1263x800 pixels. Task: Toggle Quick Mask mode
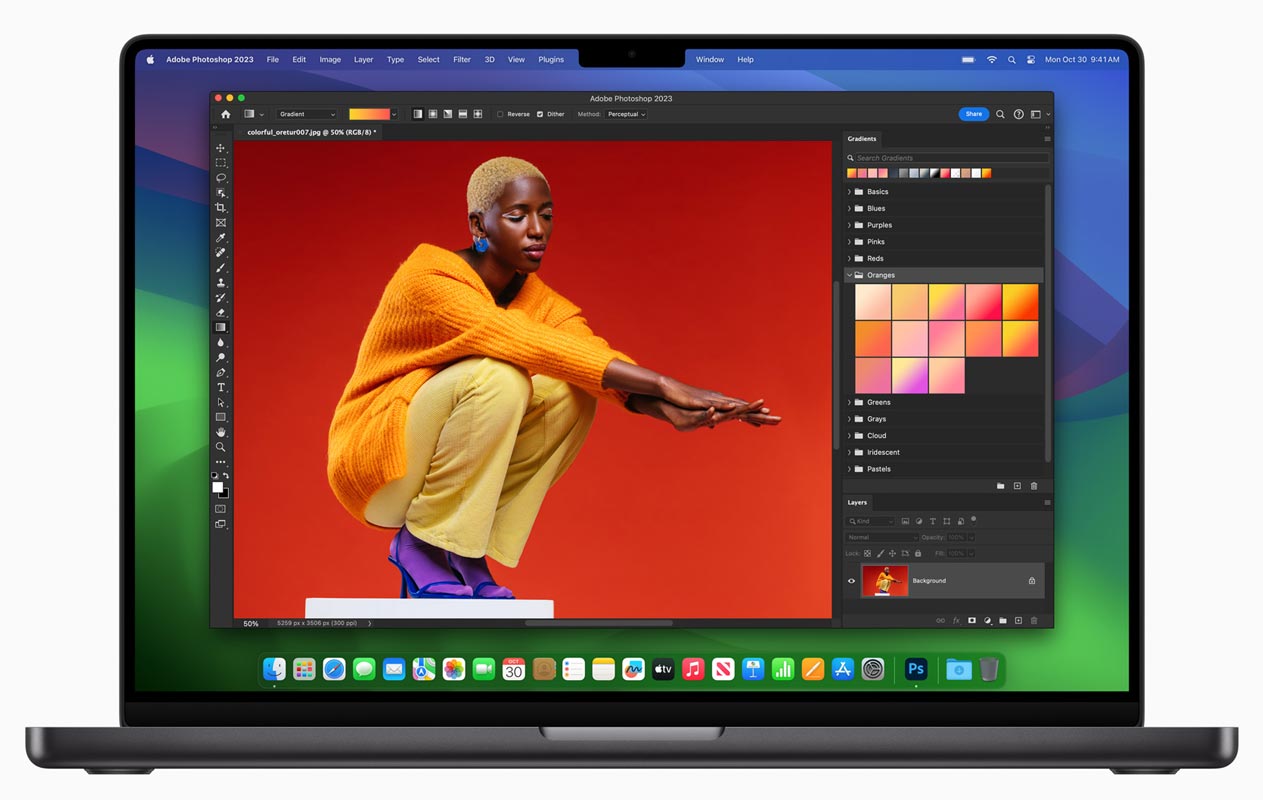[x=221, y=509]
